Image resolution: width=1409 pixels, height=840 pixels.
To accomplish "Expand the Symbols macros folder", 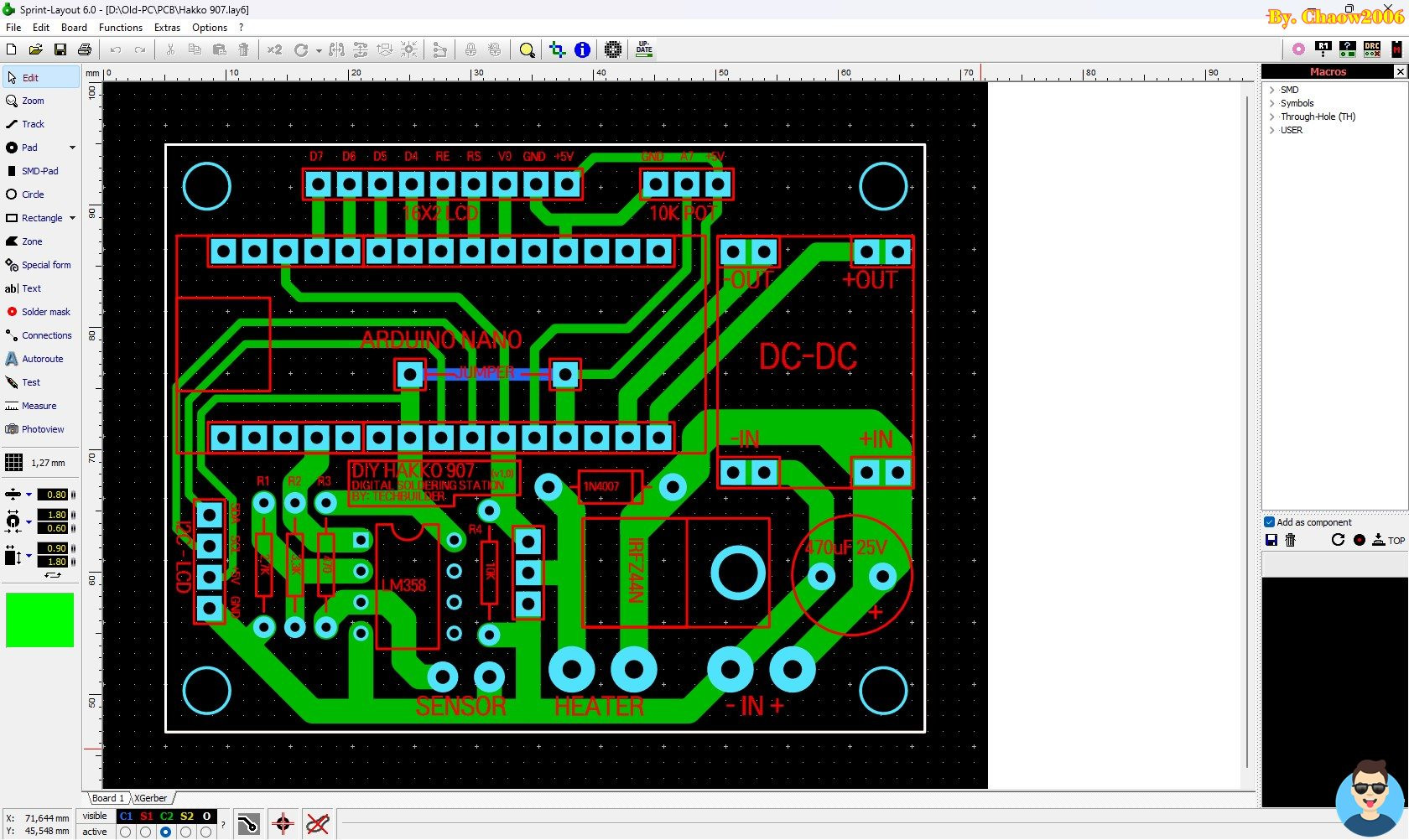I will [x=1272, y=103].
